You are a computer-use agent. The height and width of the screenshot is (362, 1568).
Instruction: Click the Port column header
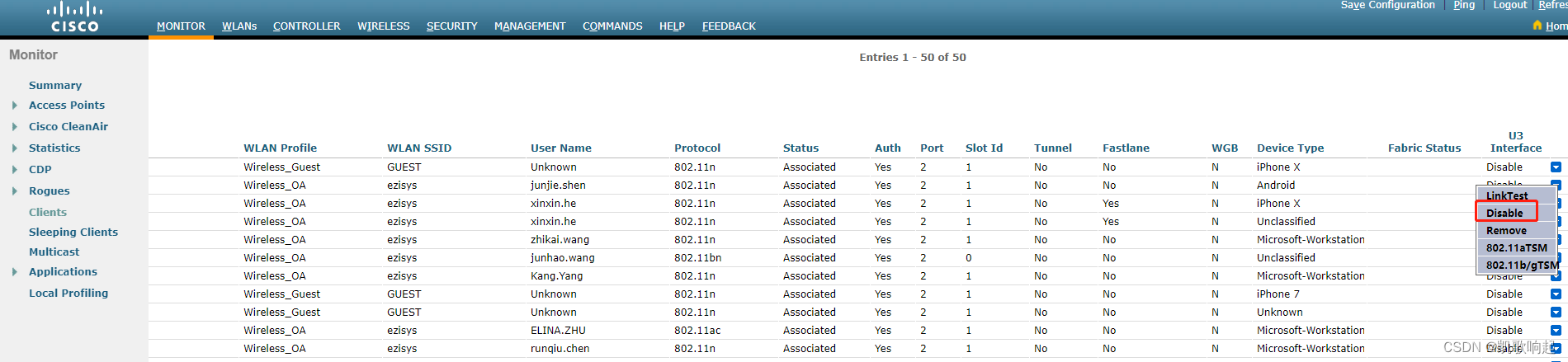click(x=932, y=148)
